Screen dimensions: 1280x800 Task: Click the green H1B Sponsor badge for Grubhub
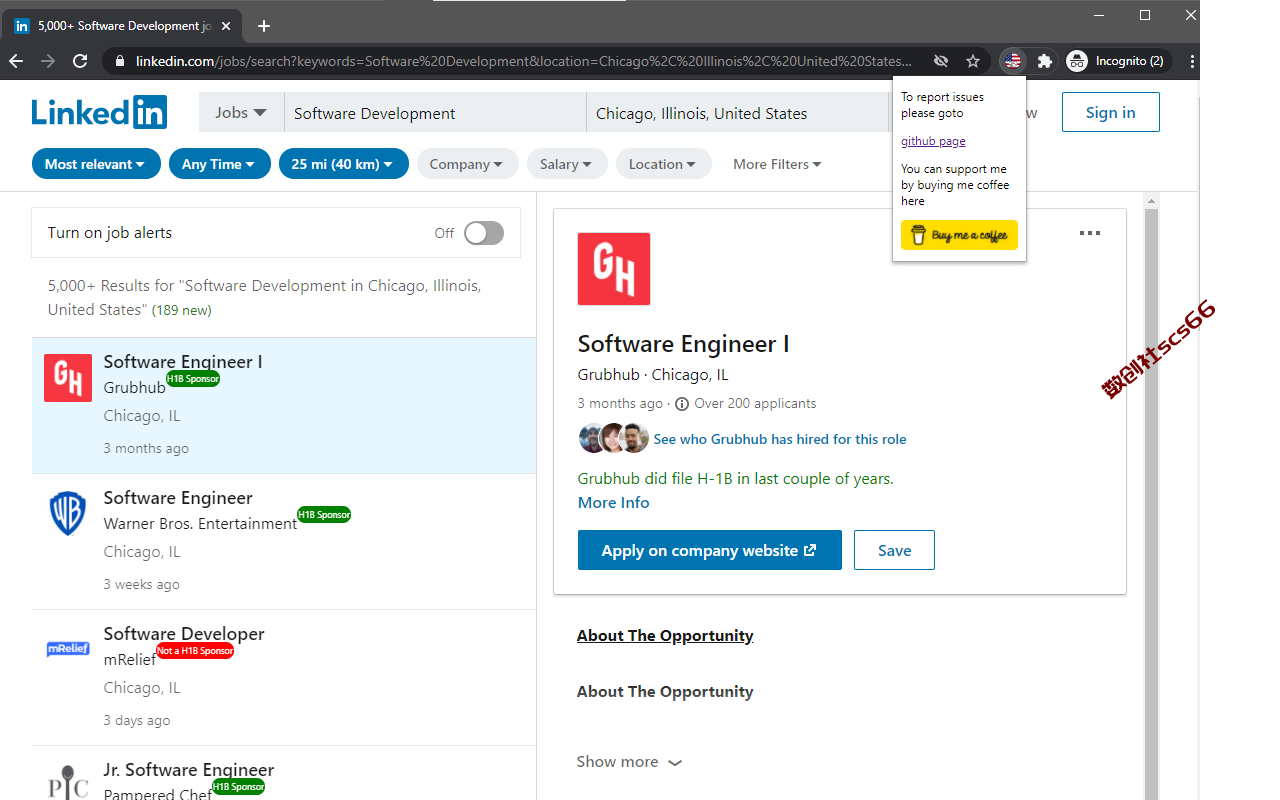pyautogui.click(x=193, y=379)
